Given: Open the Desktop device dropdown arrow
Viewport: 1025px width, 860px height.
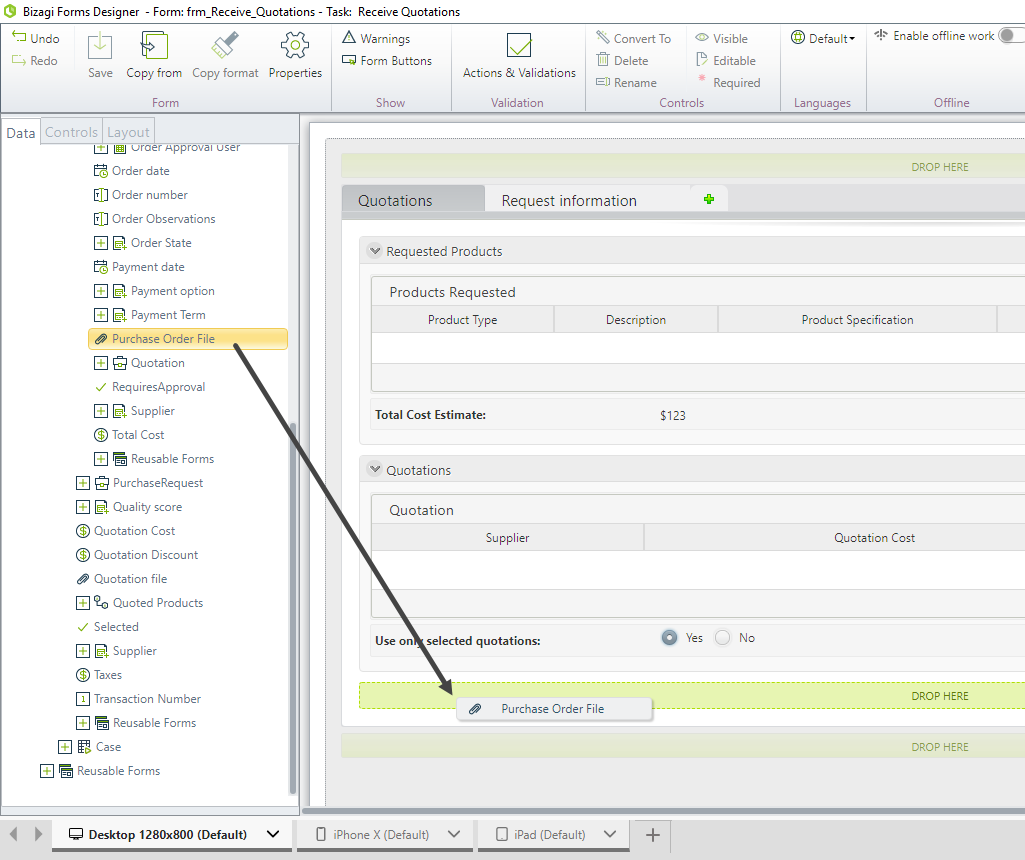Looking at the screenshot, I should tap(273, 835).
